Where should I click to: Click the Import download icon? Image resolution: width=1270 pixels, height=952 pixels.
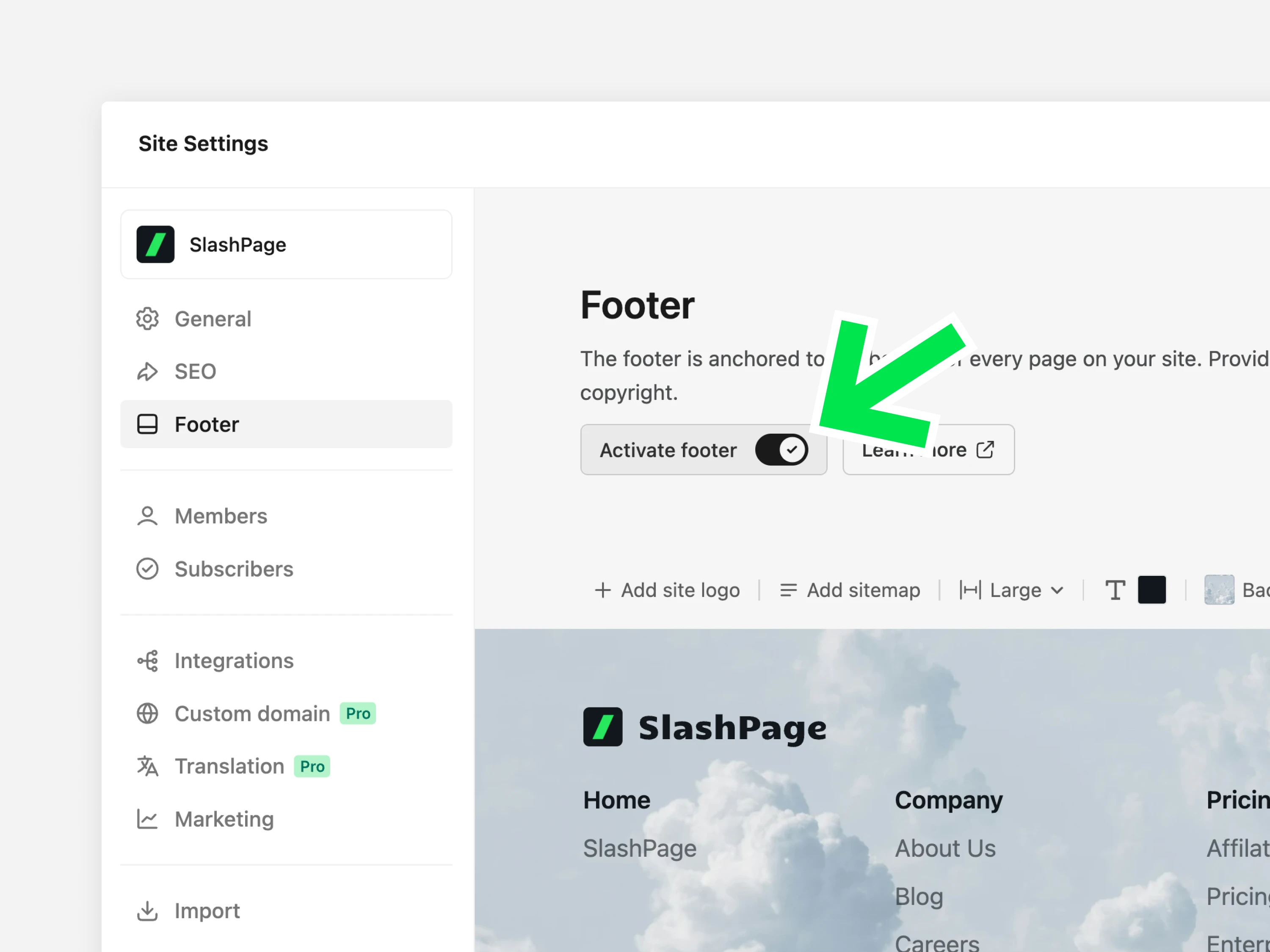pyautogui.click(x=148, y=911)
